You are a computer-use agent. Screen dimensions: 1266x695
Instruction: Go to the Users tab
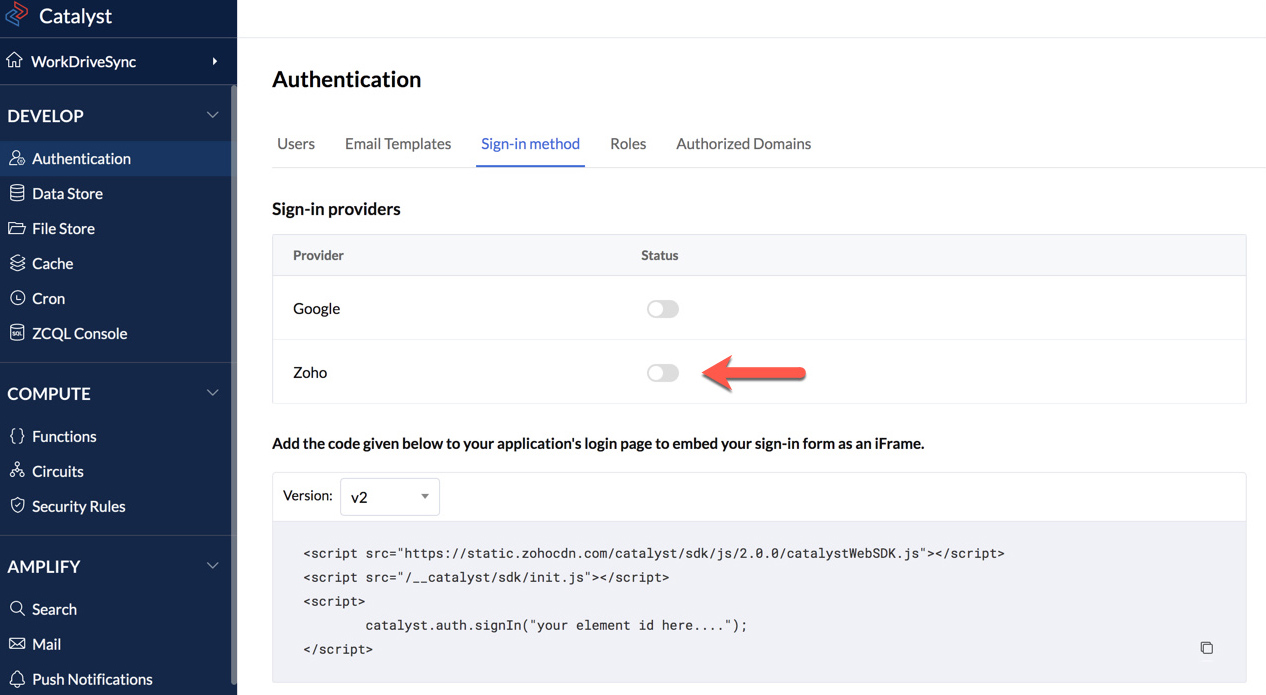(x=295, y=143)
